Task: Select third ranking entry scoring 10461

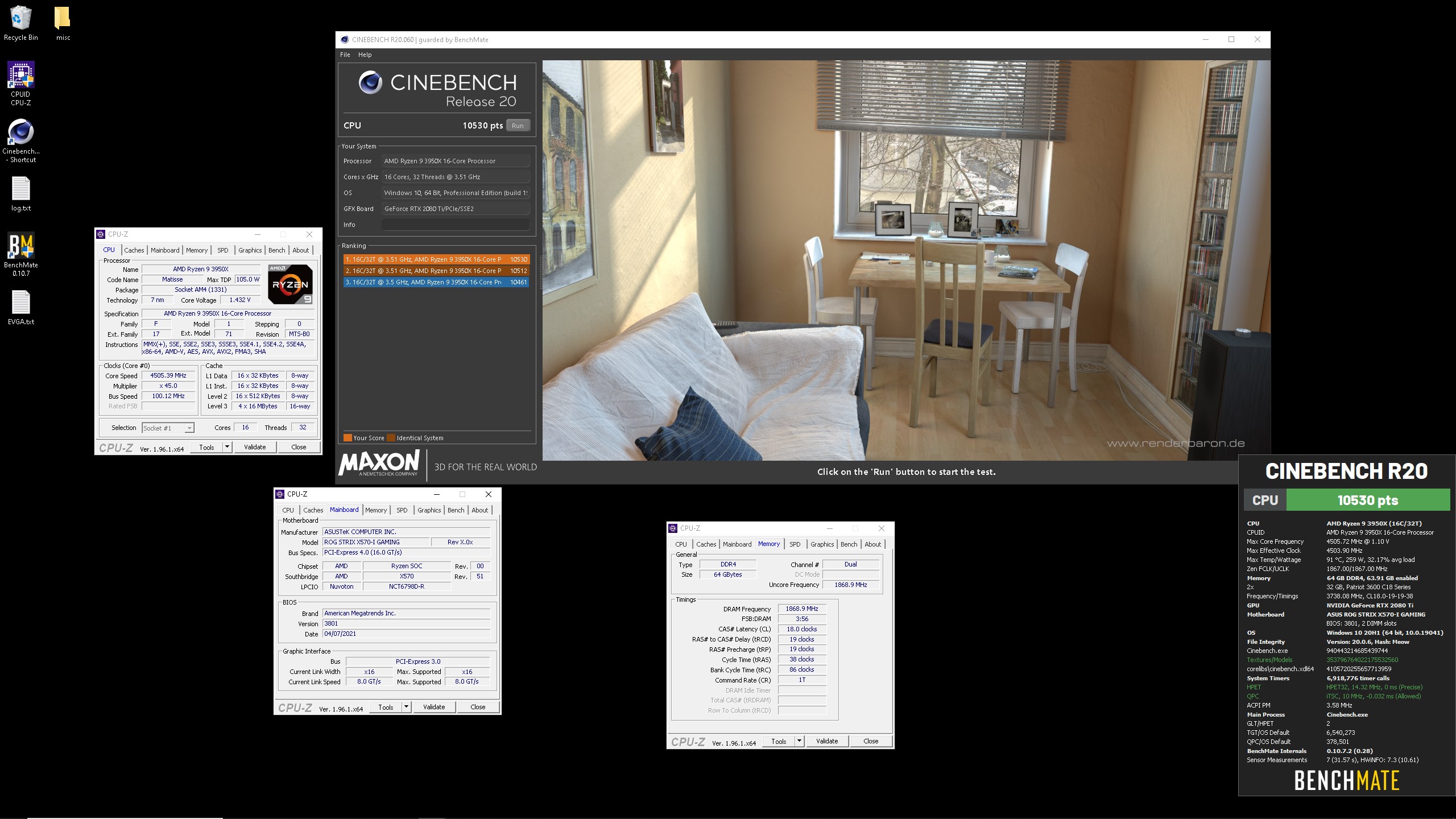Action: pos(436,282)
